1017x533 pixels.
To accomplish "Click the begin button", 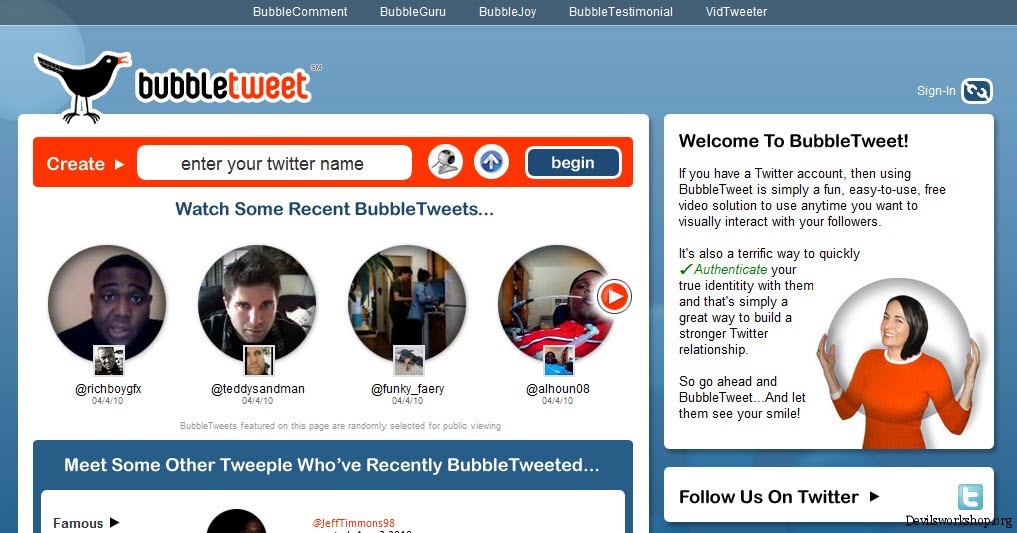I will 573,162.
